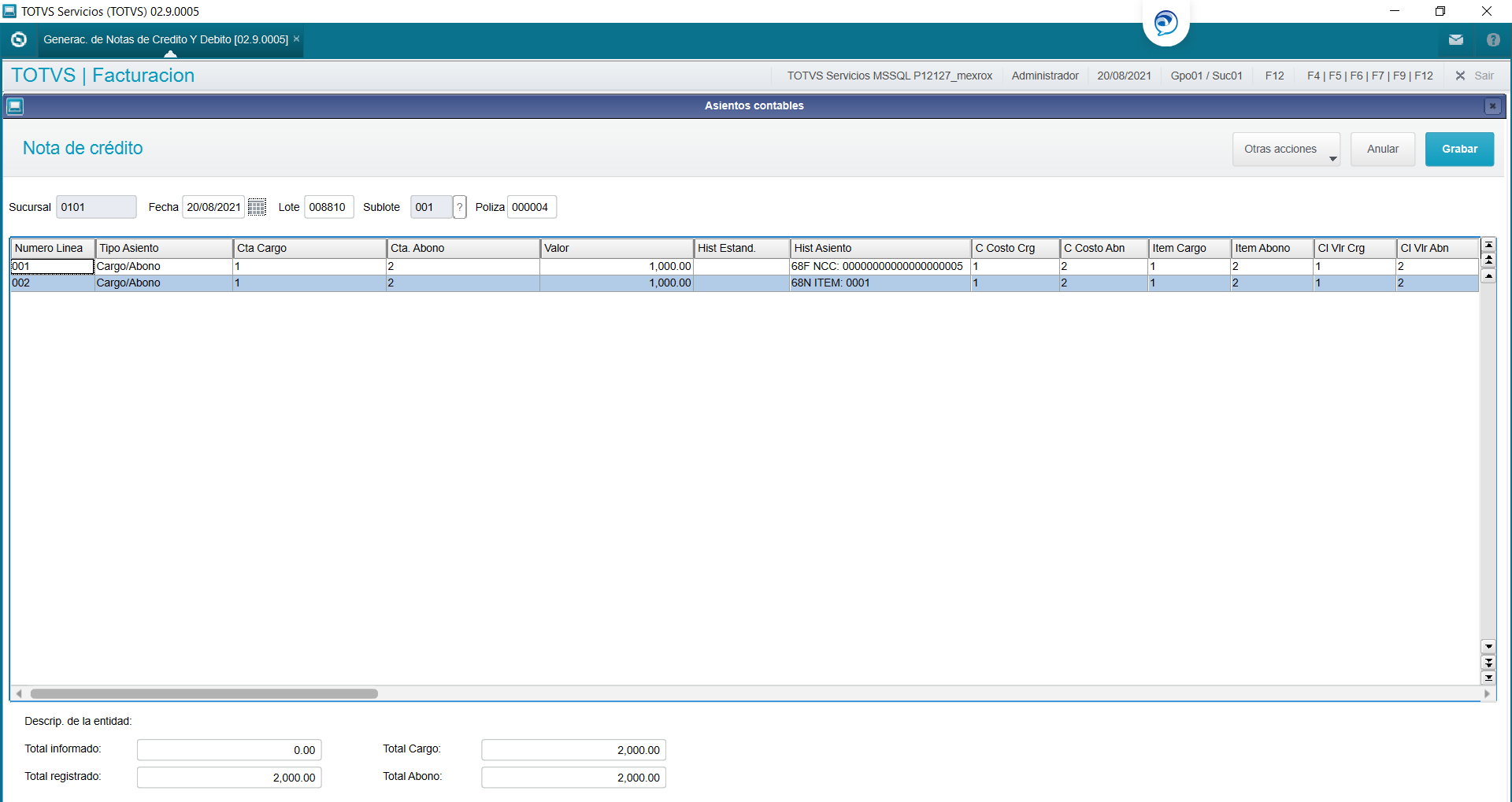
Task: Click the Cl Vlr Crg column header
Action: pos(1355,248)
